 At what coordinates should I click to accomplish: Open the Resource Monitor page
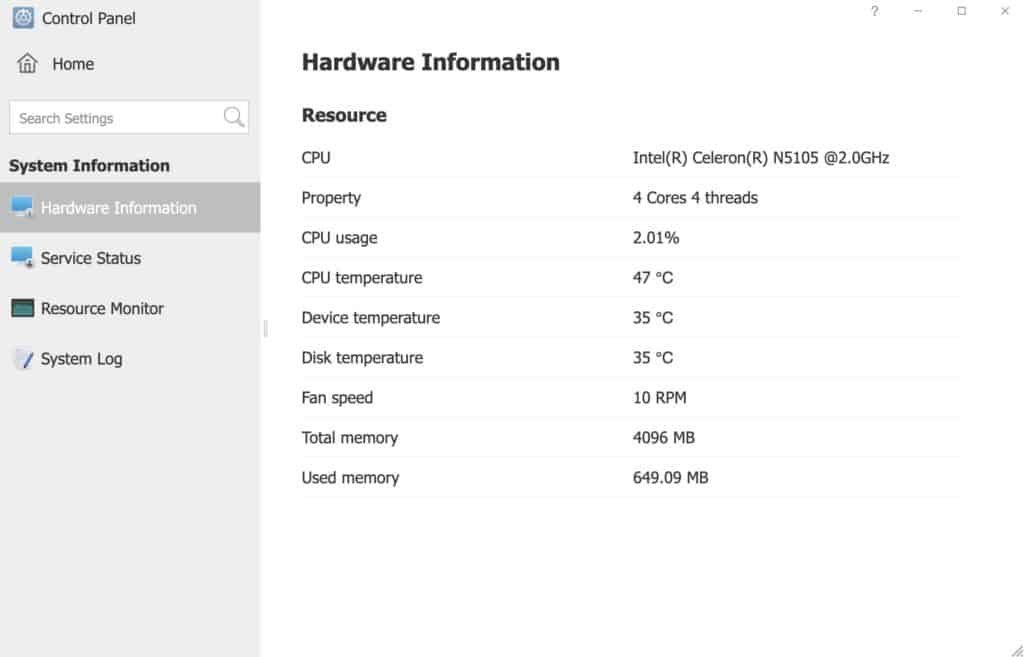click(x=102, y=308)
